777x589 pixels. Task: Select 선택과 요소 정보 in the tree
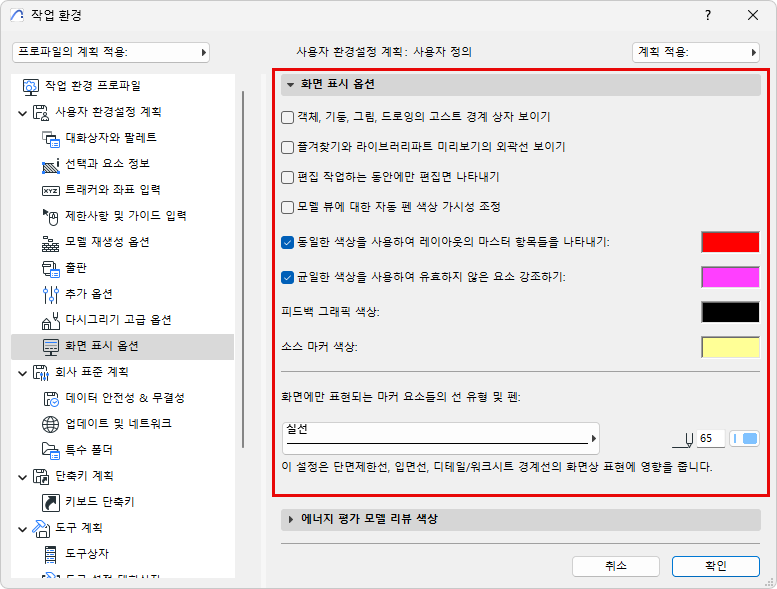108,164
